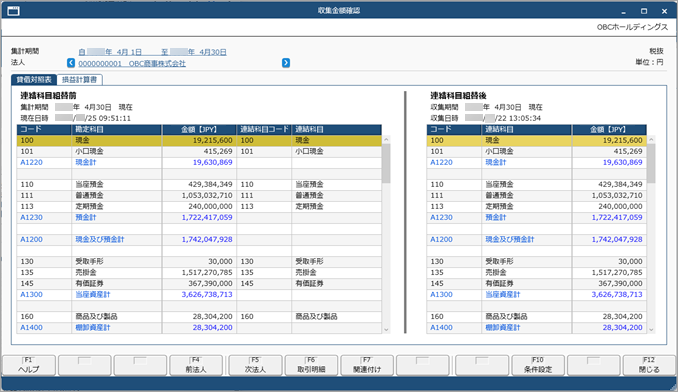Select the 1,742,047,928 total in the right table
Image resolution: width=678 pixels, height=392 pixels.
pos(617,239)
